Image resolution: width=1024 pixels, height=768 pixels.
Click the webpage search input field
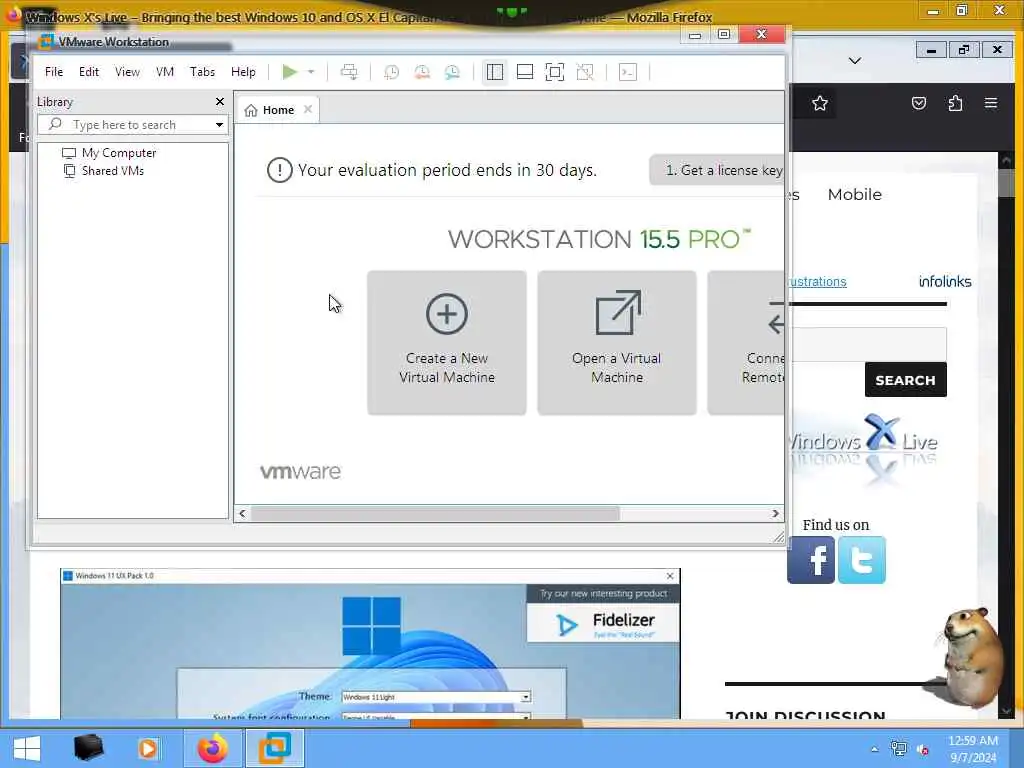[869, 344]
